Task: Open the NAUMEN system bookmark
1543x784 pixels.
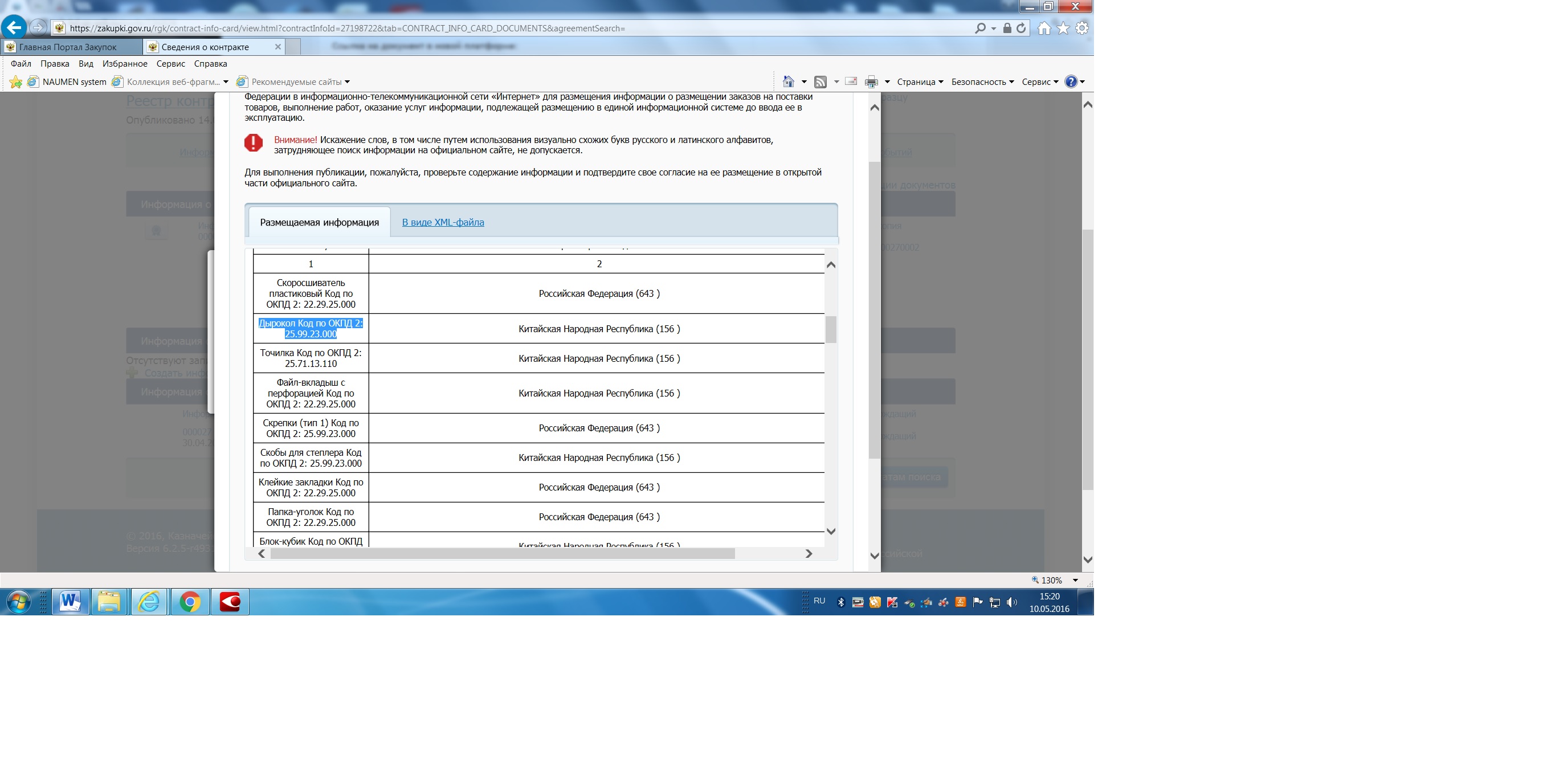Action: click(x=67, y=81)
